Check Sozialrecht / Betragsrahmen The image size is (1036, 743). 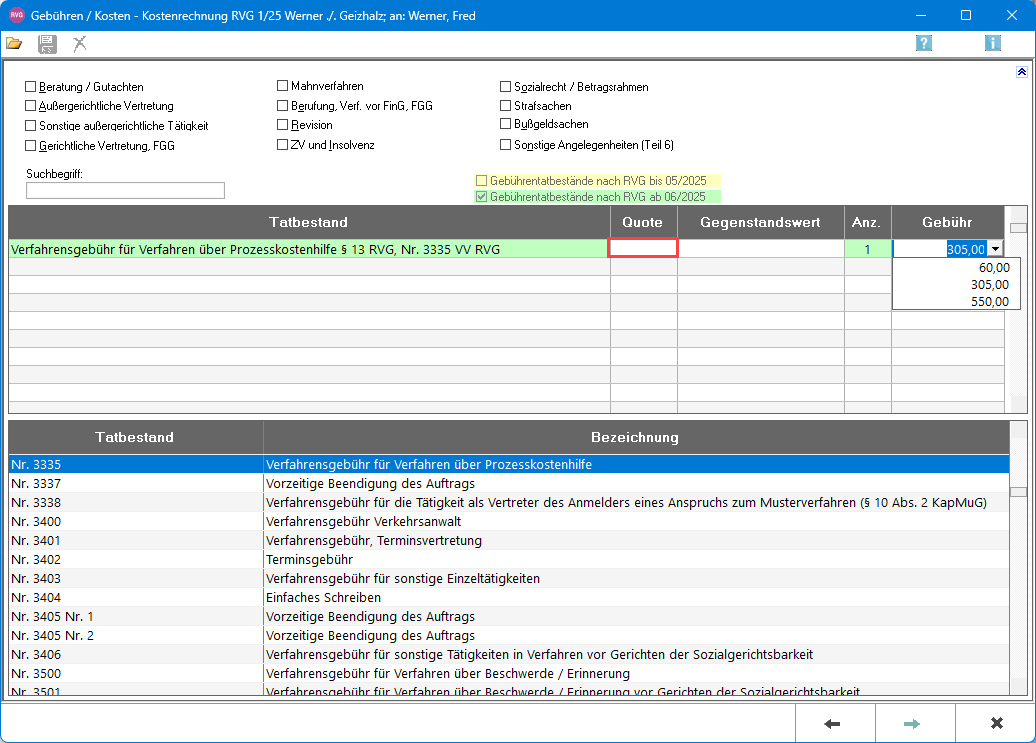point(505,87)
